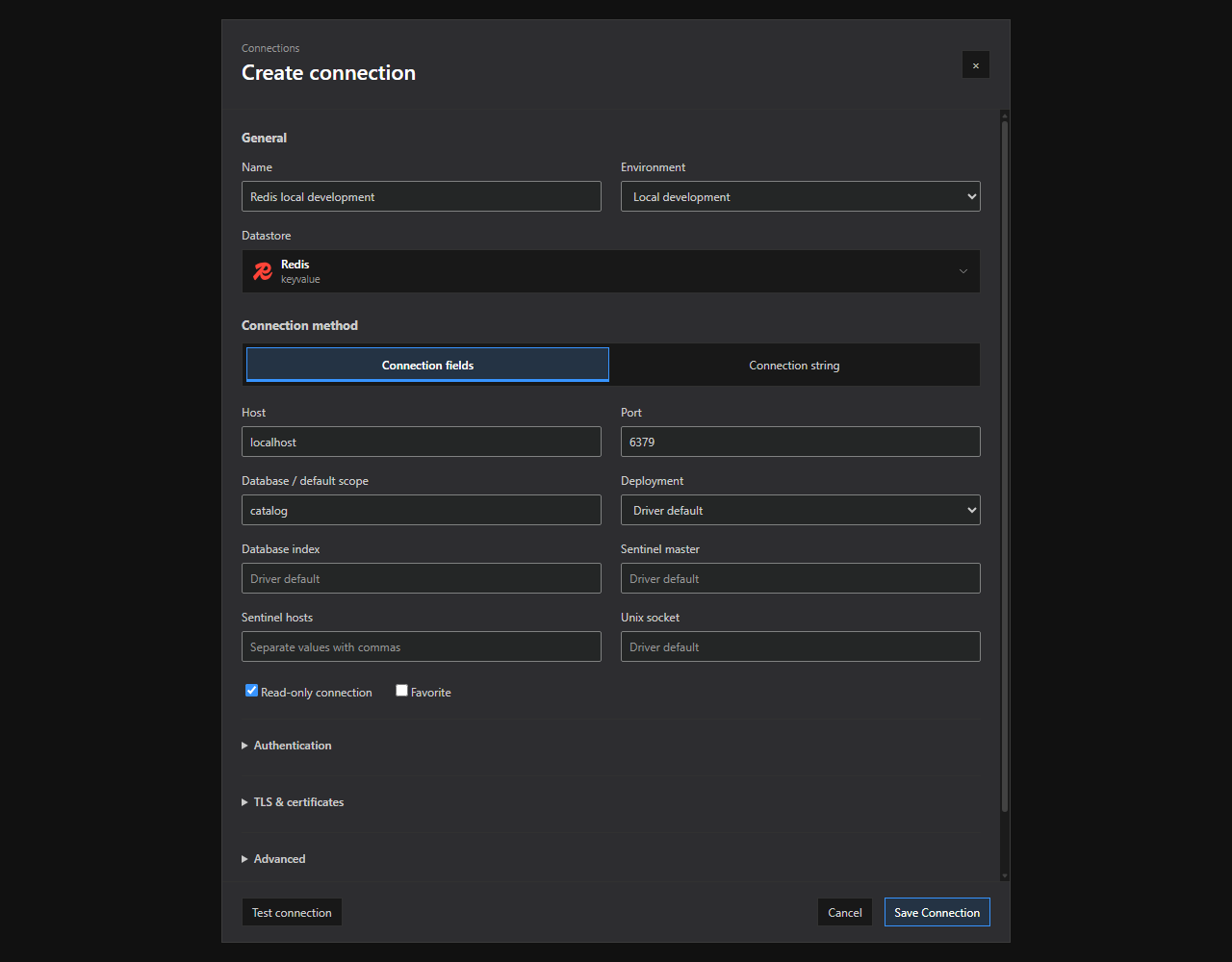Switch to the Connection string tab
Screen dimensions: 1232x962
[x=794, y=365]
